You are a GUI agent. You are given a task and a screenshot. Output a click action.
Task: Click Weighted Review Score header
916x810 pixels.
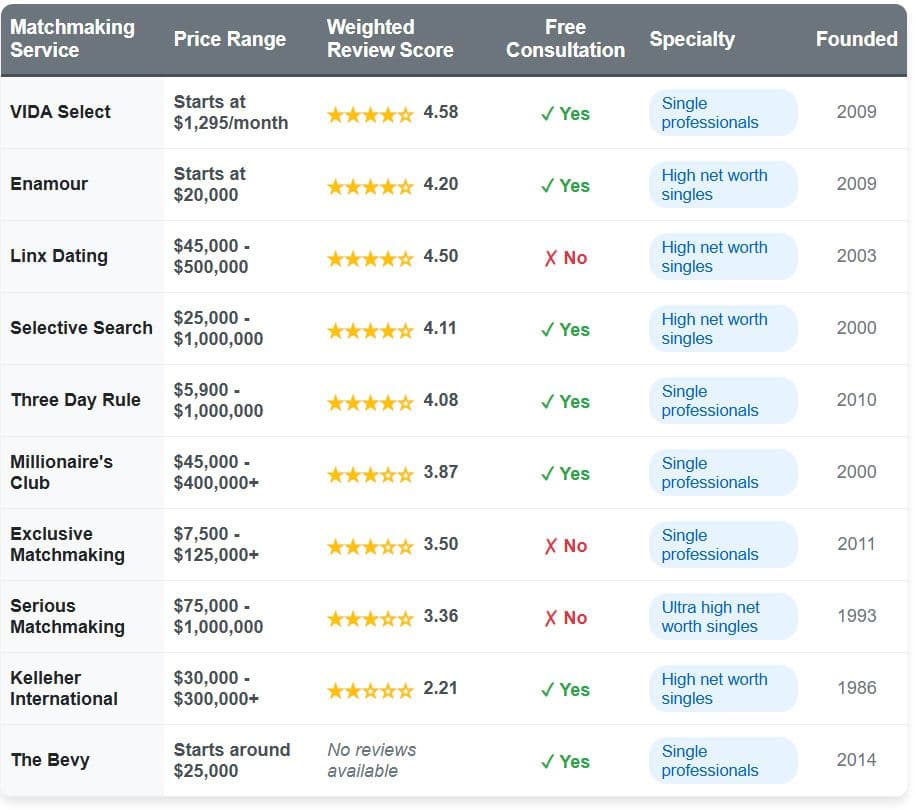click(x=390, y=39)
